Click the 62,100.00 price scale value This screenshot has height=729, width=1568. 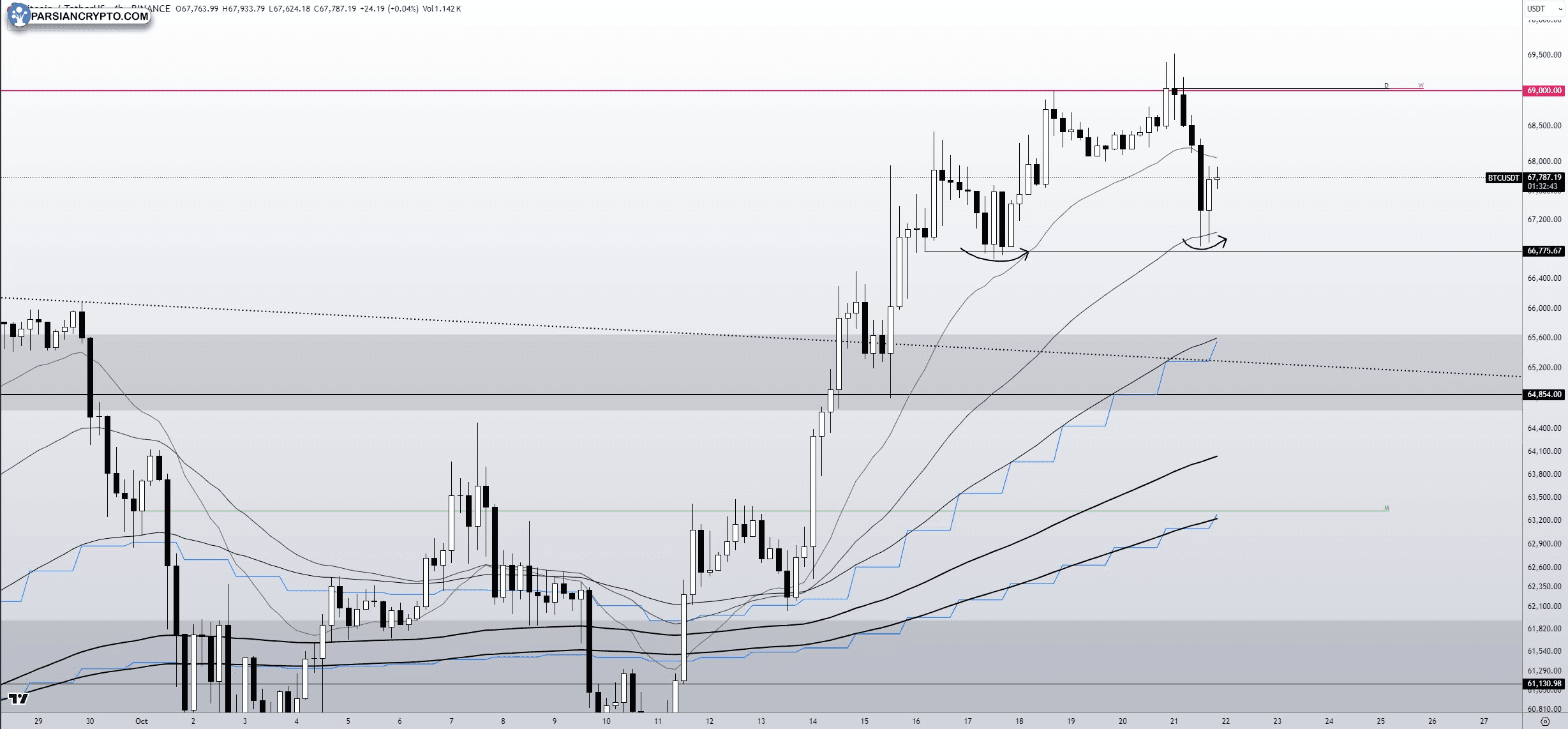(x=1544, y=606)
